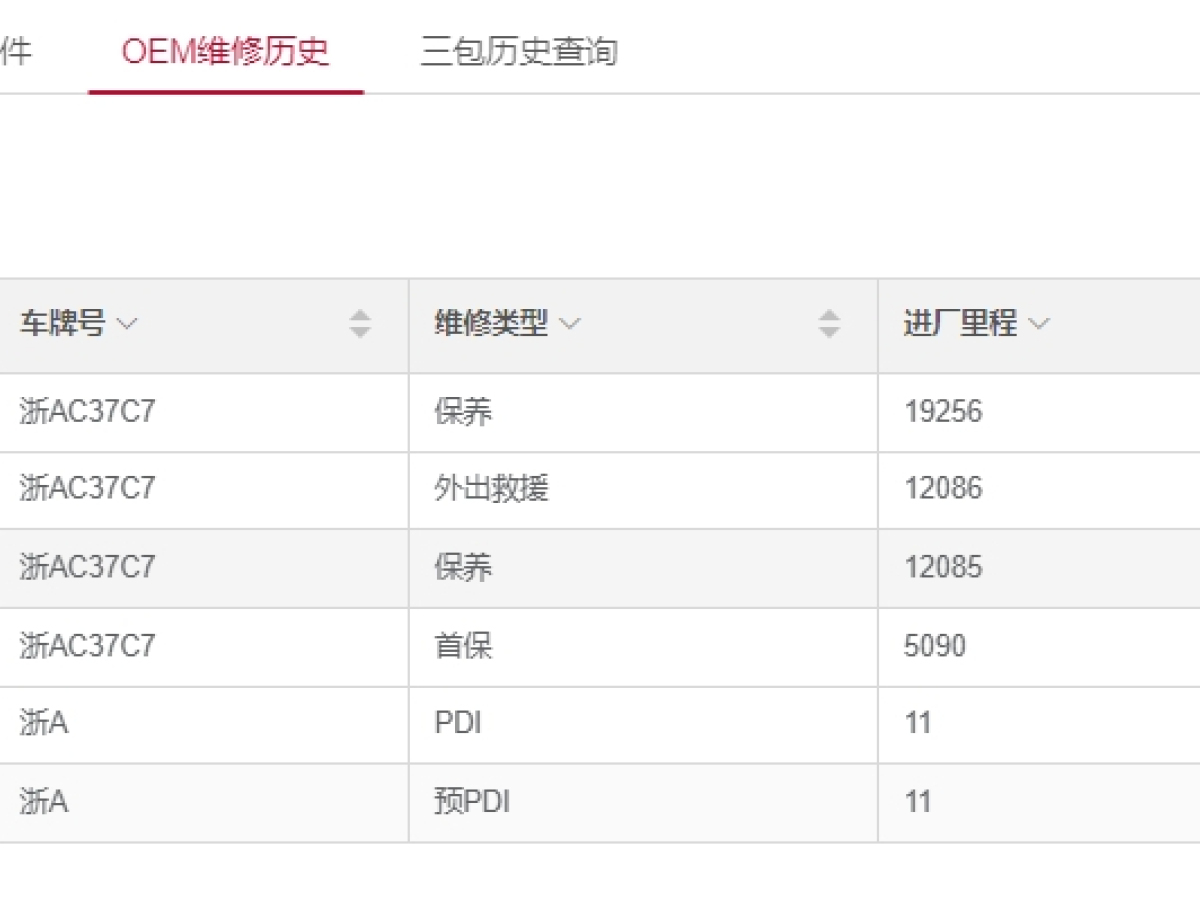Select the mileage cell showing 19256
The height and width of the screenshot is (900, 1200).
tap(943, 411)
